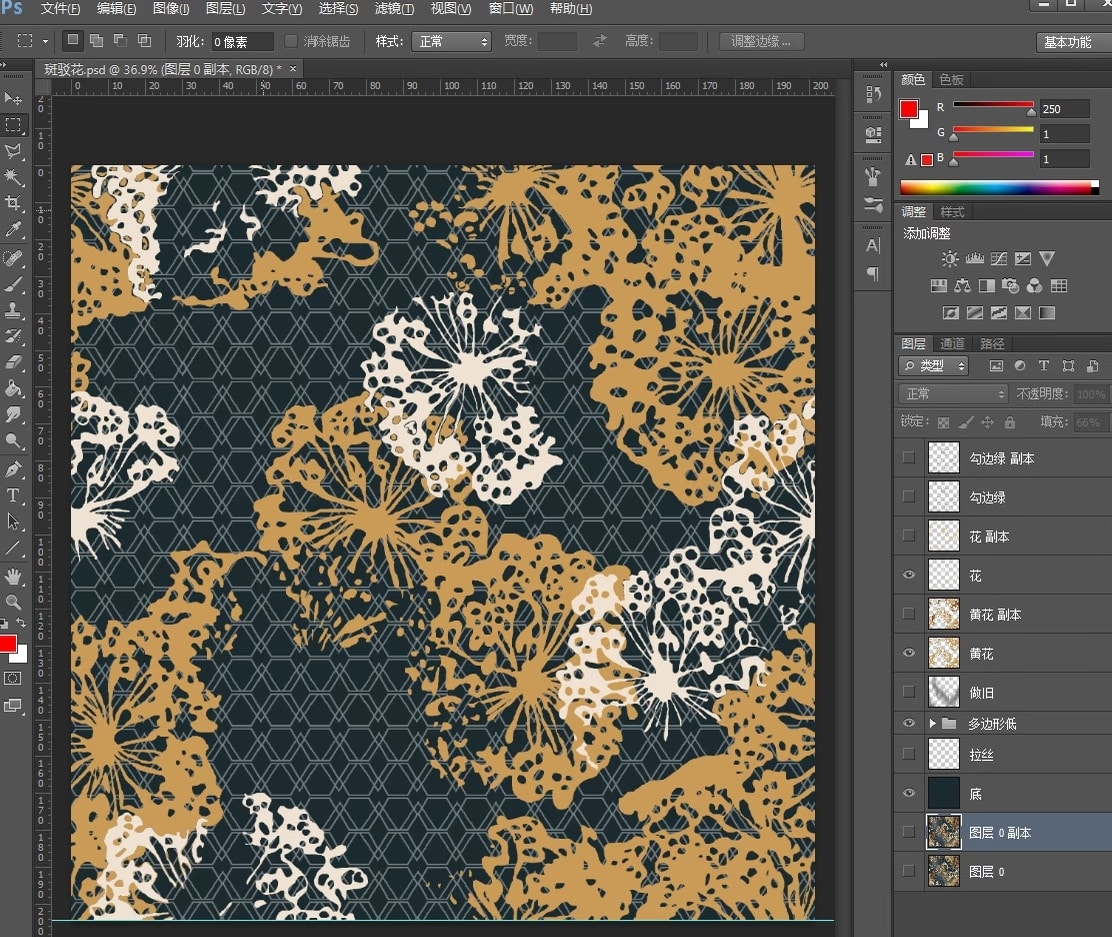Select the Zoom tool in toolbar
Image resolution: width=1112 pixels, height=937 pixels.
13,602
